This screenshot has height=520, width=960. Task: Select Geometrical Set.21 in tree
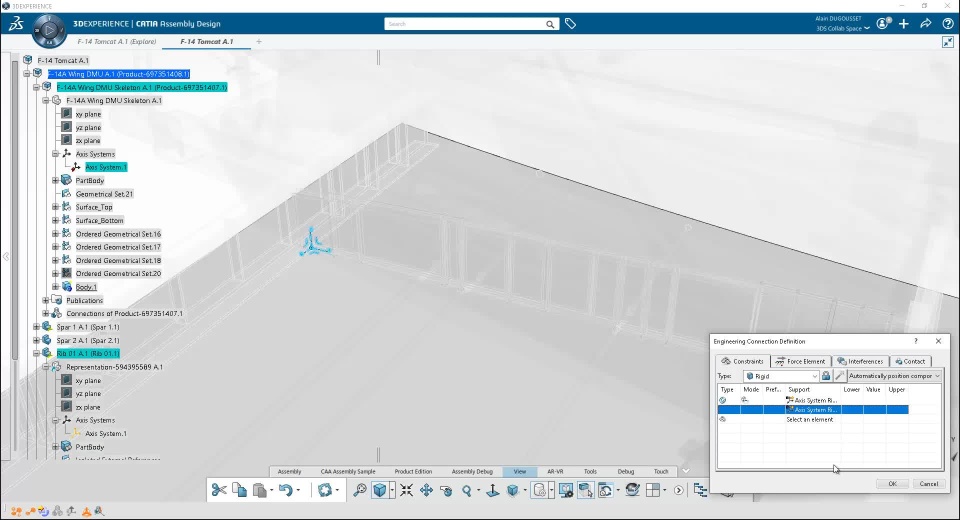pyautogui.click(x=104, y=194)
